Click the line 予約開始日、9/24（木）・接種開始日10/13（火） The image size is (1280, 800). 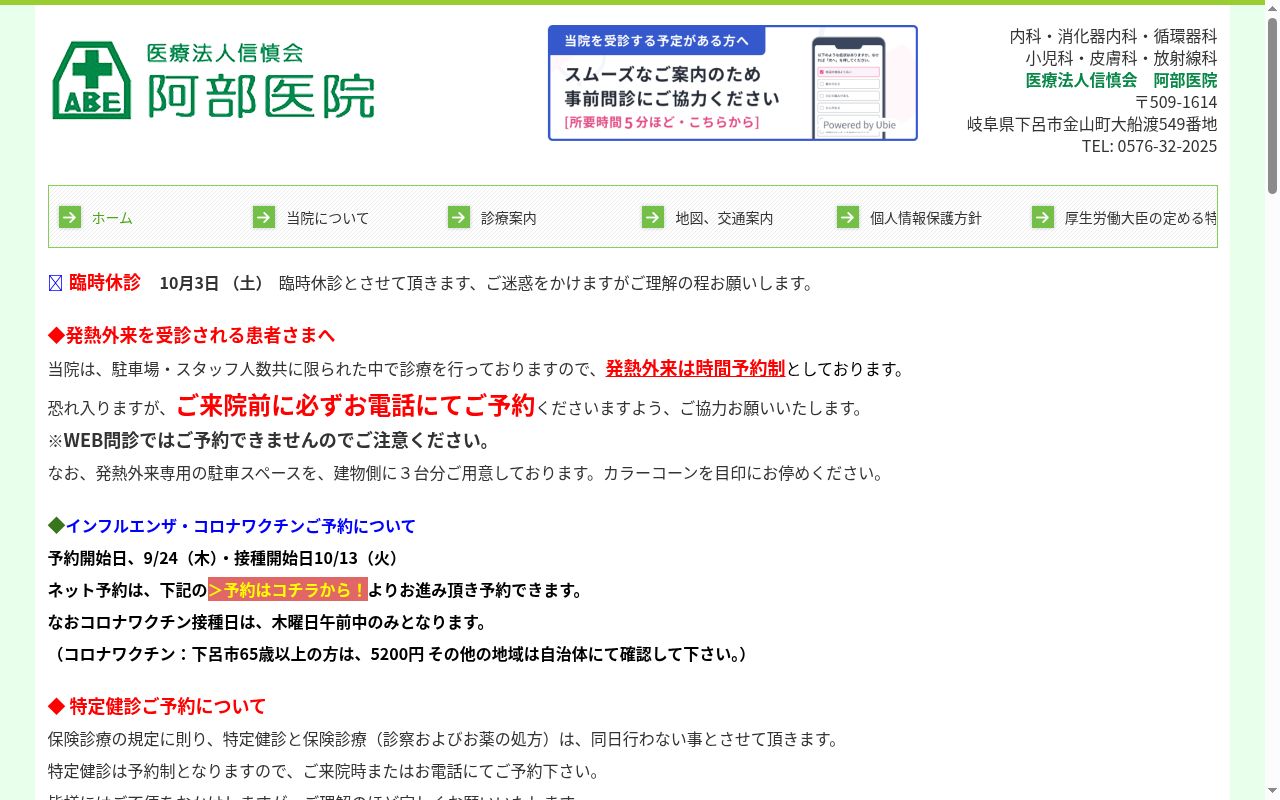(226, 558)
